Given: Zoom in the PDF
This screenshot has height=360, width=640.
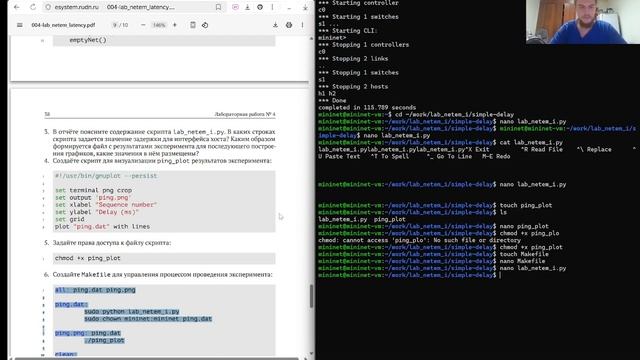Looking at the screenshot, I should coord(175,25).
